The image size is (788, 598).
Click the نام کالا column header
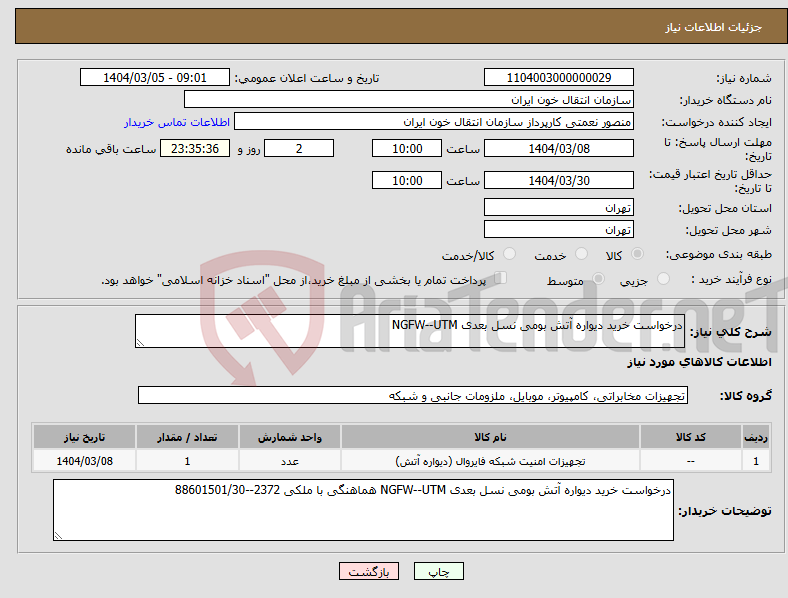490,437
